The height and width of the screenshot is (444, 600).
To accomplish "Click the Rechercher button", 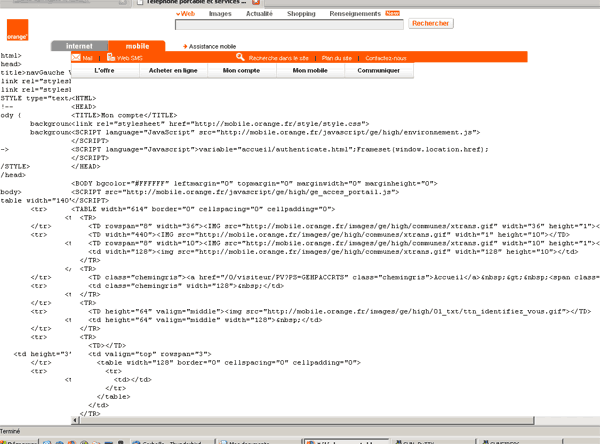I will pyautogui.click(x=430, y=23).
